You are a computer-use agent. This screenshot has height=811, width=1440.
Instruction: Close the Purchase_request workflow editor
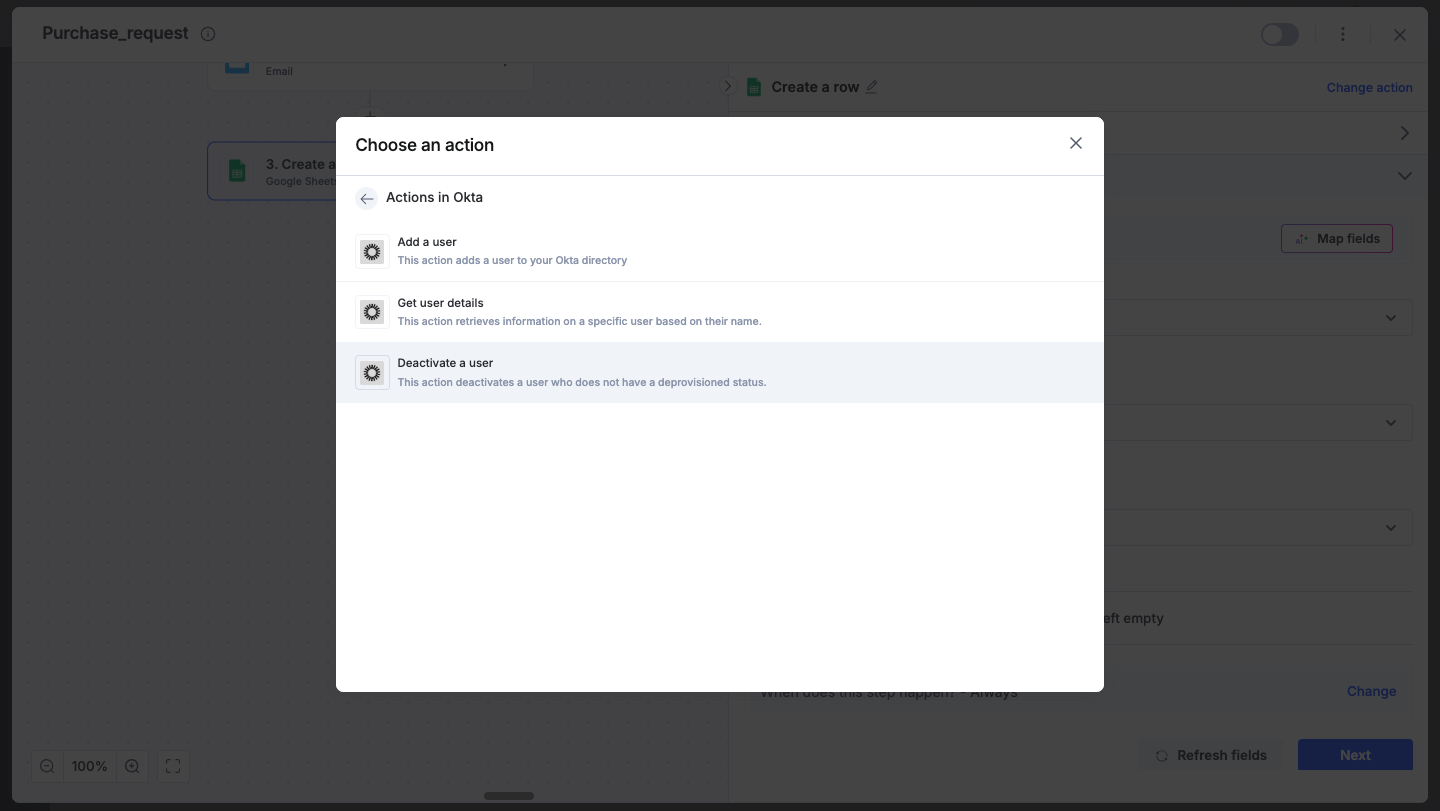pyautogui.click(x=1400, y=35)
